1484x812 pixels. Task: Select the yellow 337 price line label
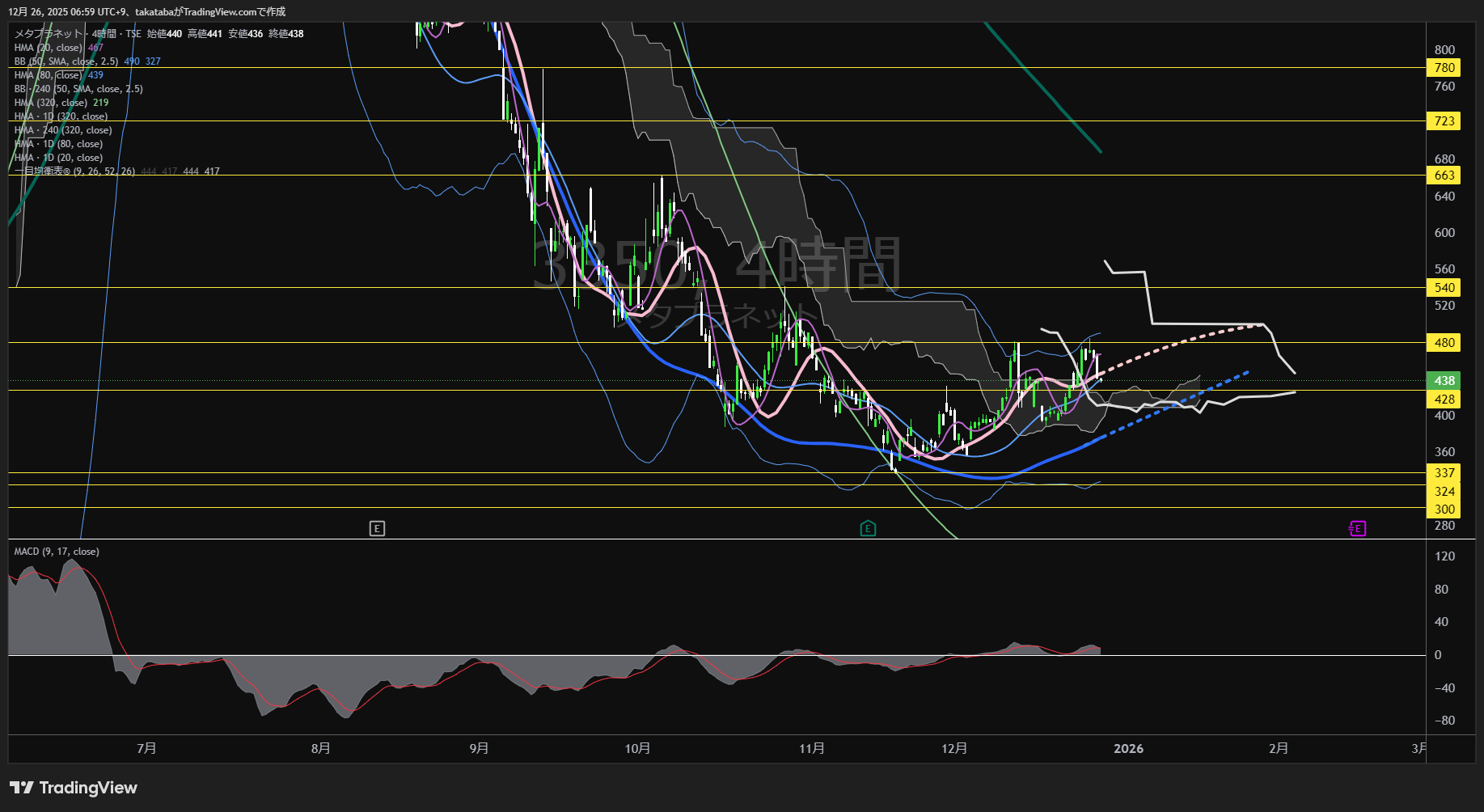1444,473
